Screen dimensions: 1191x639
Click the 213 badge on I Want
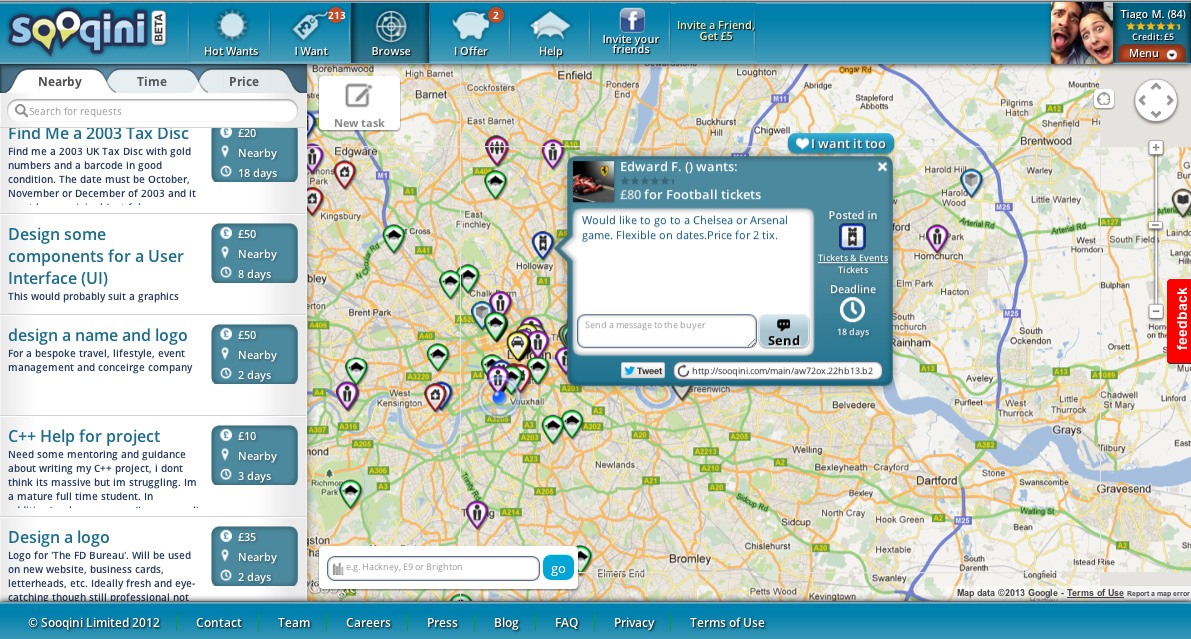pyautogui.click(x=336, y=15)
